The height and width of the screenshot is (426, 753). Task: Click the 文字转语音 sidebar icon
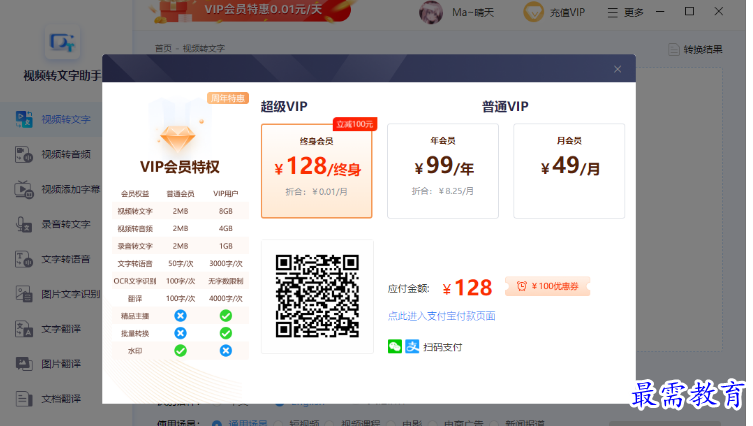click(x=24, y=259)
